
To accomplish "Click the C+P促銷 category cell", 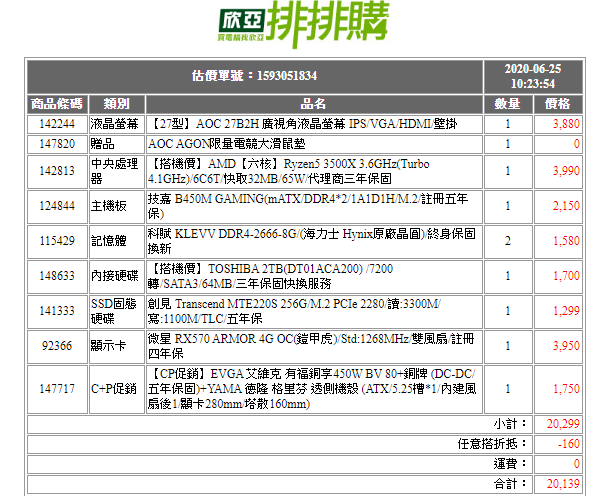I will point(117,389).
